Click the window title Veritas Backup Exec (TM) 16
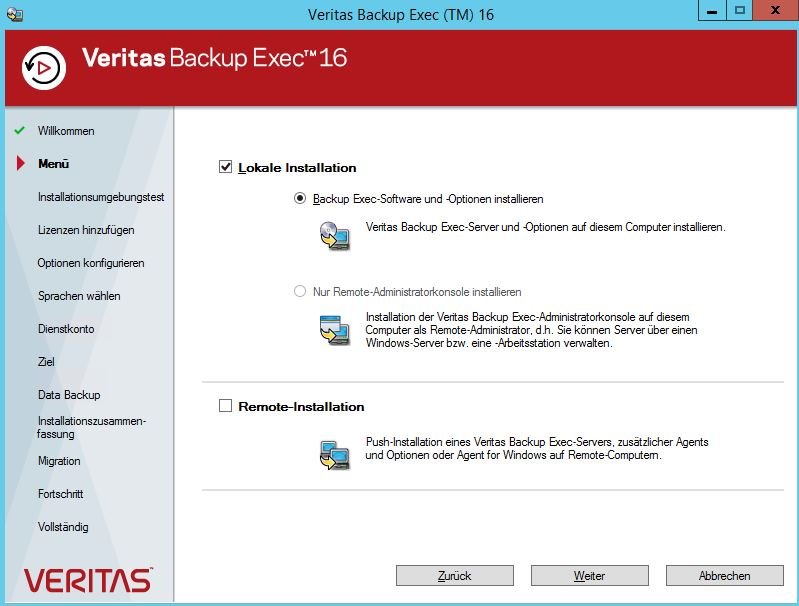Image resolution: width=799 pixels, height=606 pixels. coord(401,15)
